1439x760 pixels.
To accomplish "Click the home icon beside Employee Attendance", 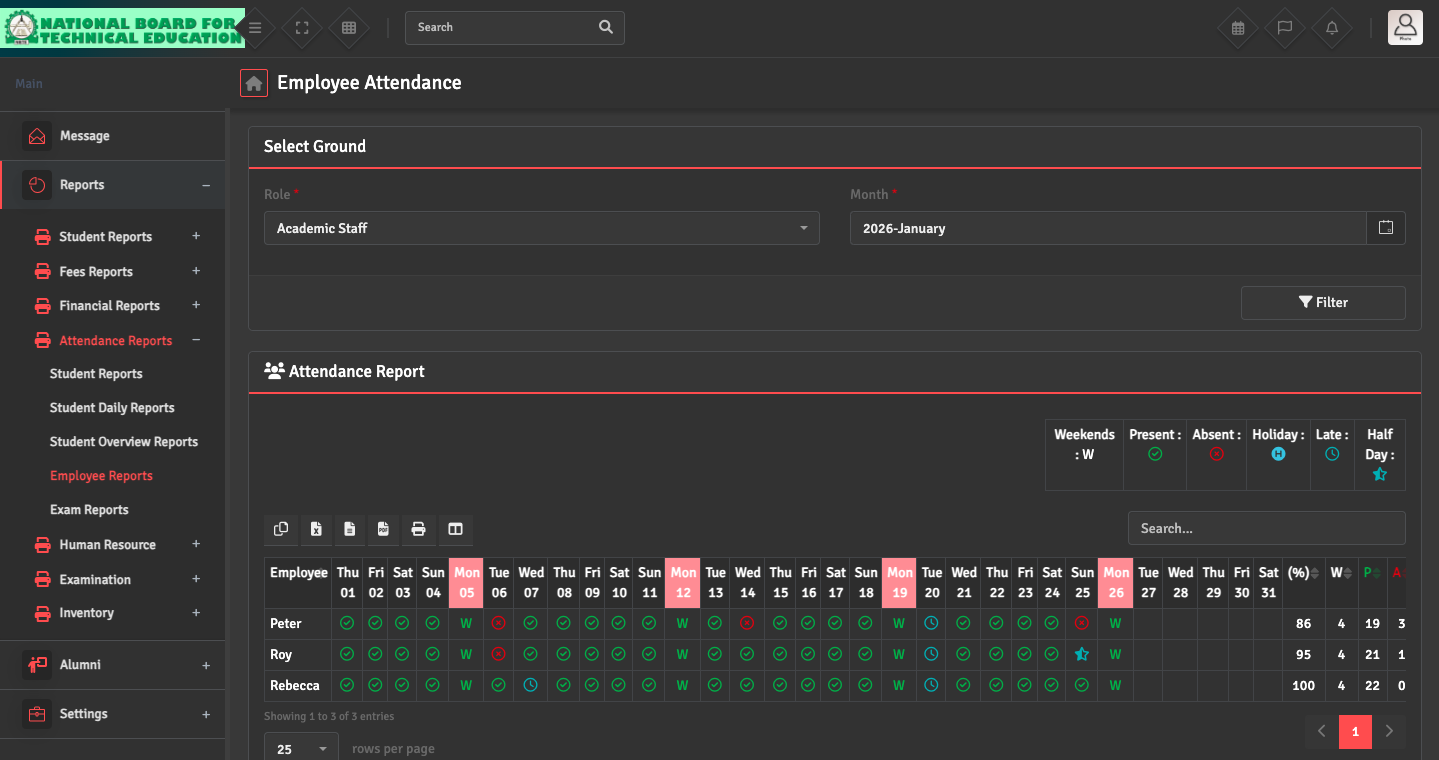I will click(254, 83).
